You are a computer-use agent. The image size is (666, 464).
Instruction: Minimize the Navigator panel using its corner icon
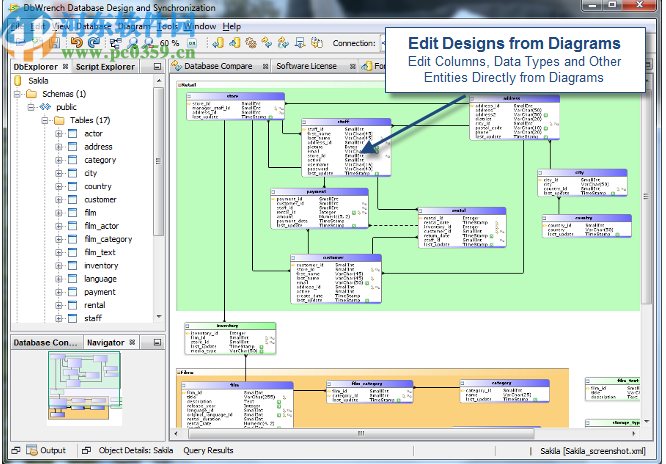pyautogui.click(x=157, y=343)
